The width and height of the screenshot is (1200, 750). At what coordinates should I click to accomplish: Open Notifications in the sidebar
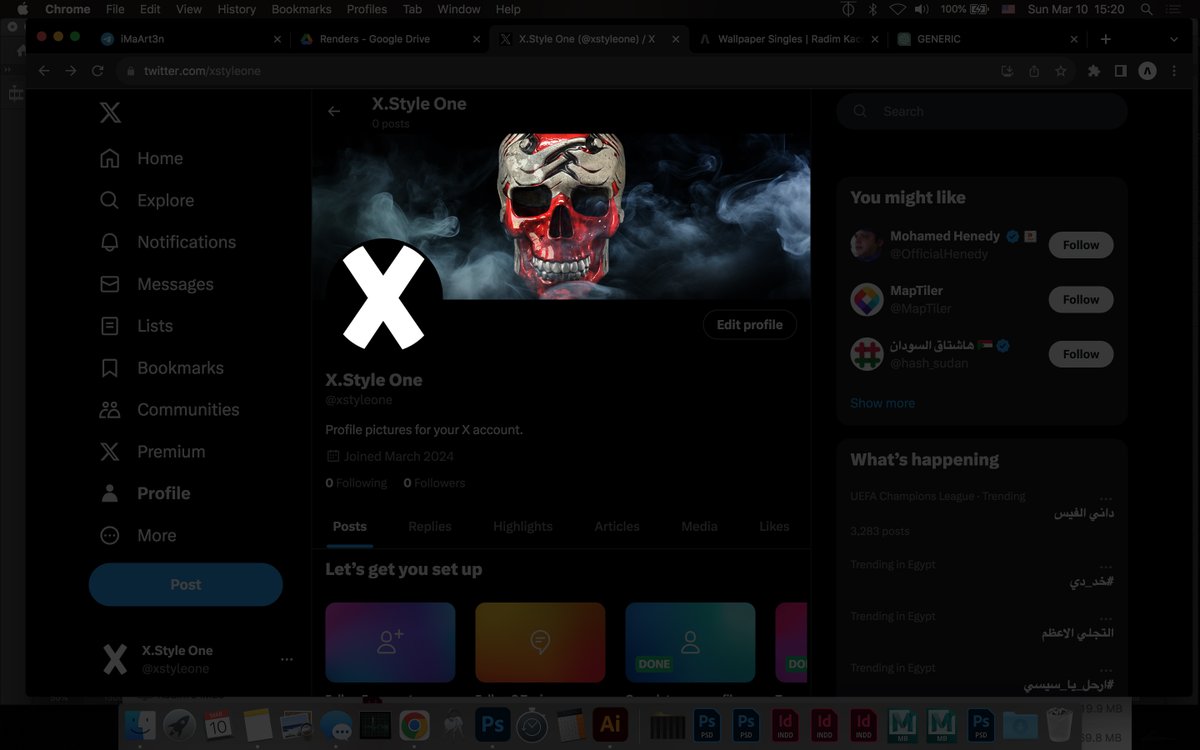pyautogui.click(x=168, y=242)
